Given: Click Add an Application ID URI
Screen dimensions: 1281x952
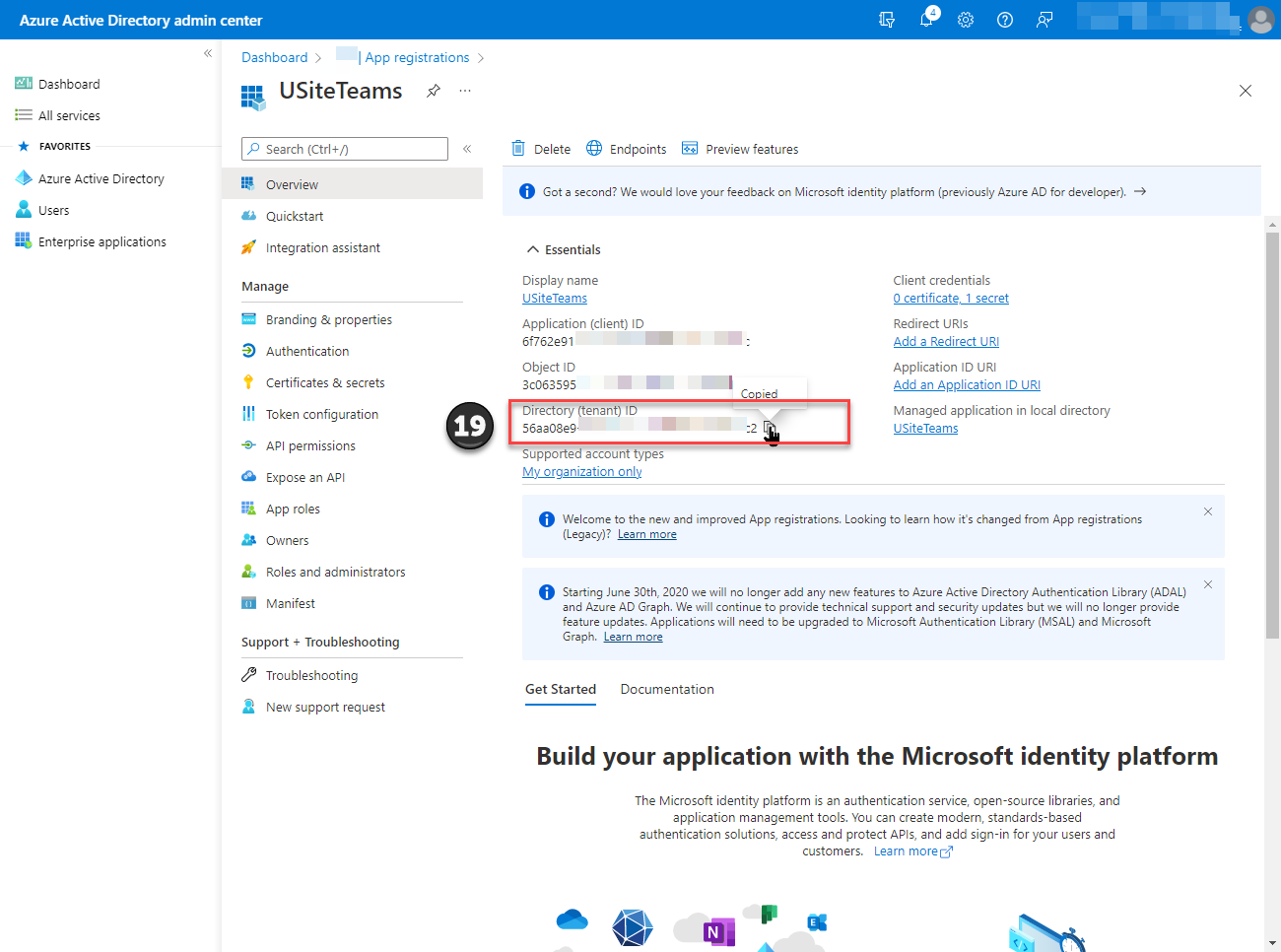Looking at the screenshot, I should pos(967,384).
